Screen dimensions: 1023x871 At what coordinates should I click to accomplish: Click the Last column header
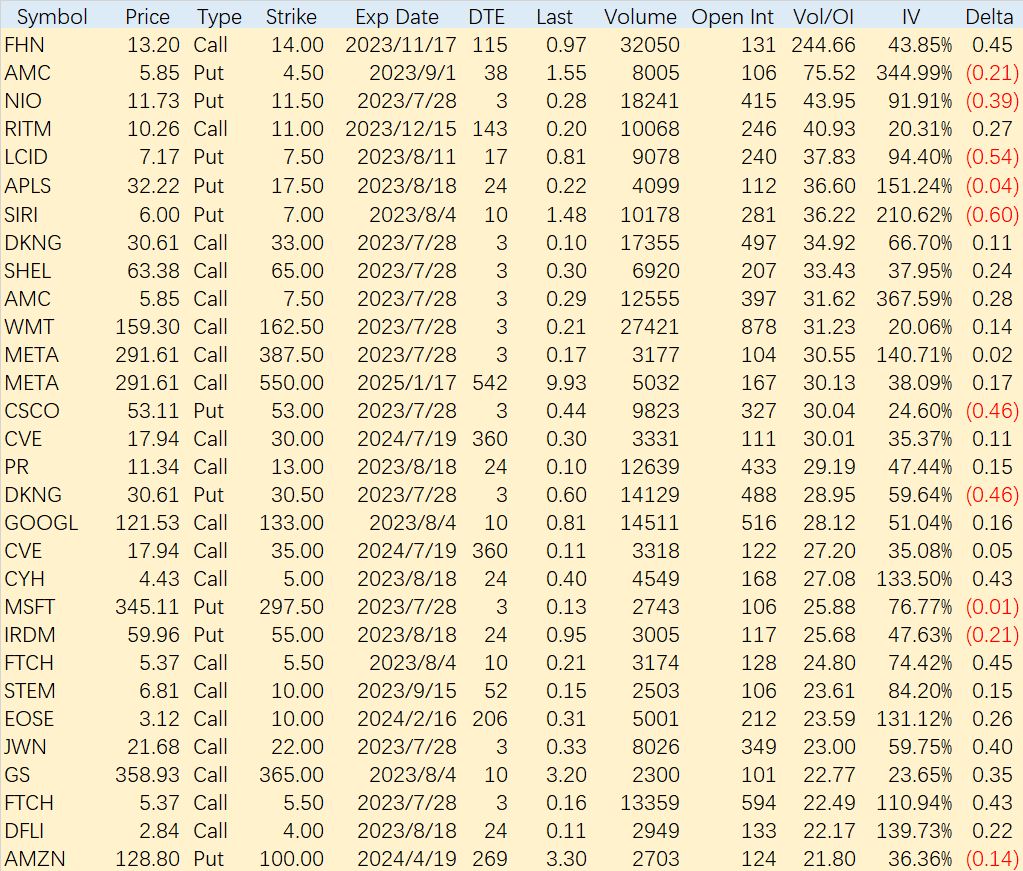pyautogui.click(x=555, y=17)
